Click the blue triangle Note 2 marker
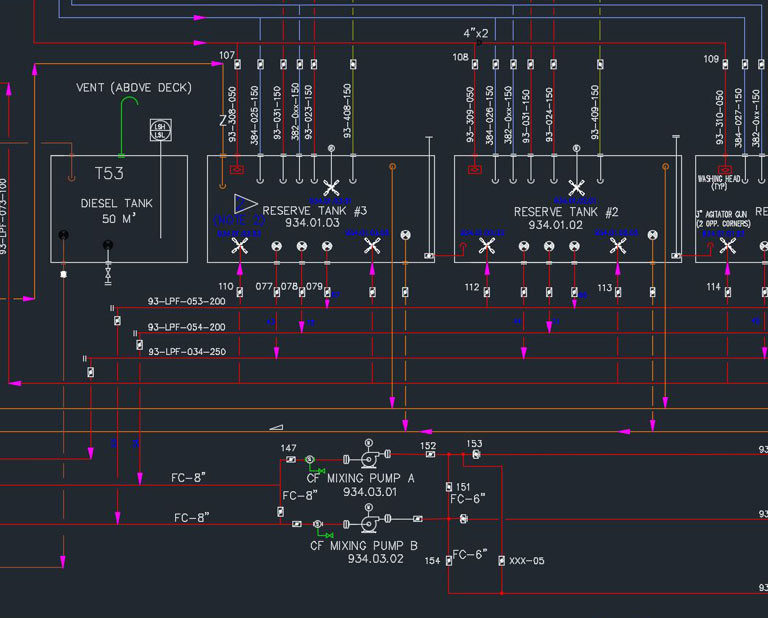The width and height of the screenshot is (768, 618). click(244, 204)
